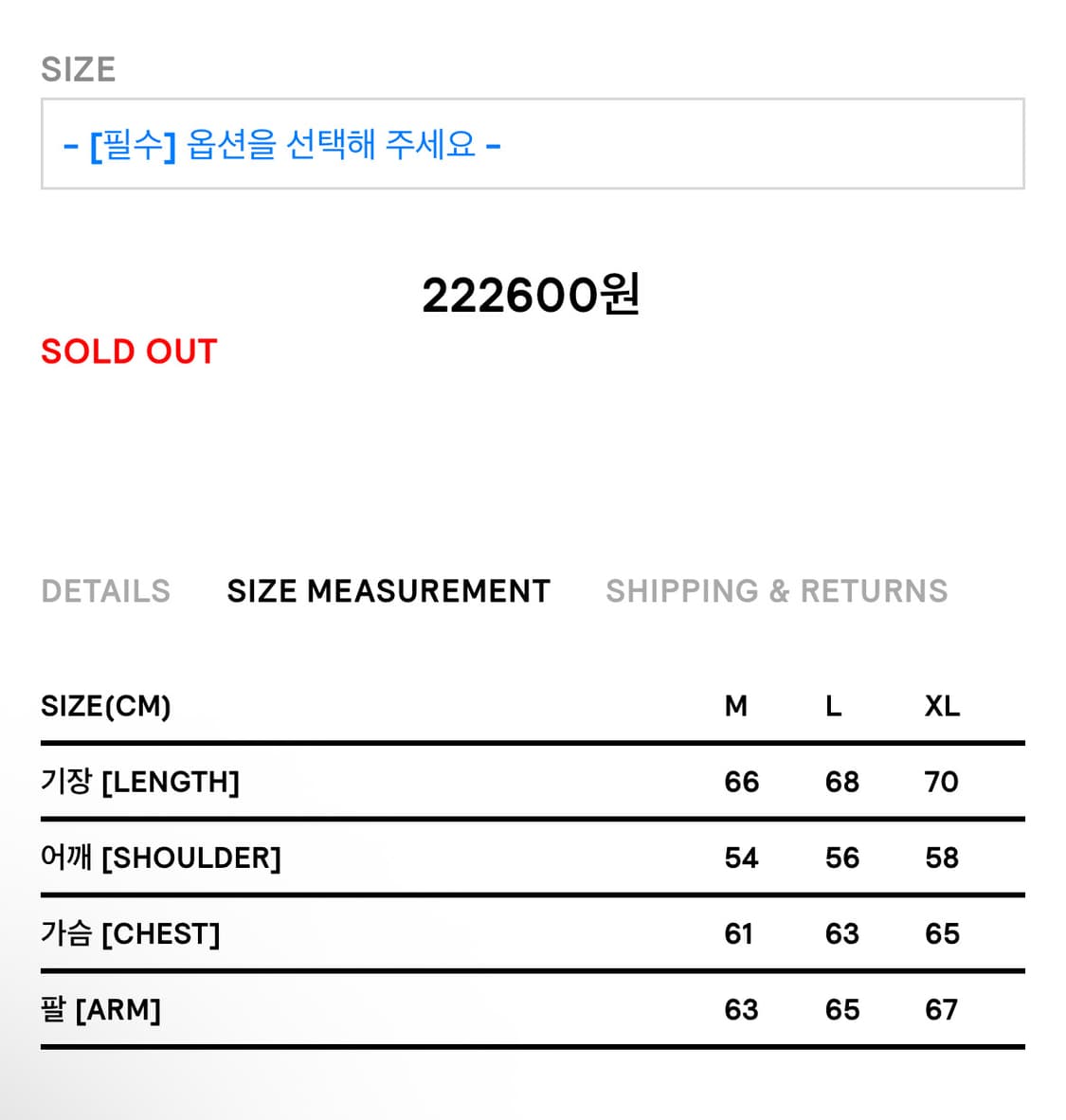Switch to the DETAILS tab
The height and width of the screenshot is (1120, 1066).
(x=105, y=590)
